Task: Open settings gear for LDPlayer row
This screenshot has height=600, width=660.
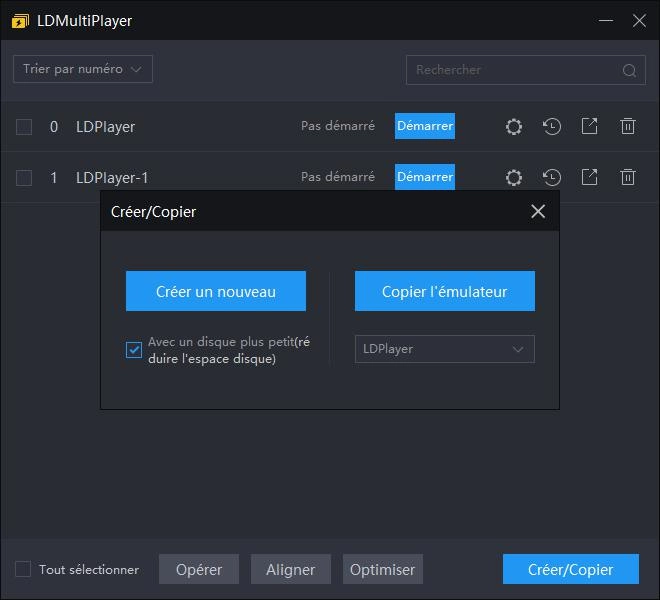Action: (514, 126)
